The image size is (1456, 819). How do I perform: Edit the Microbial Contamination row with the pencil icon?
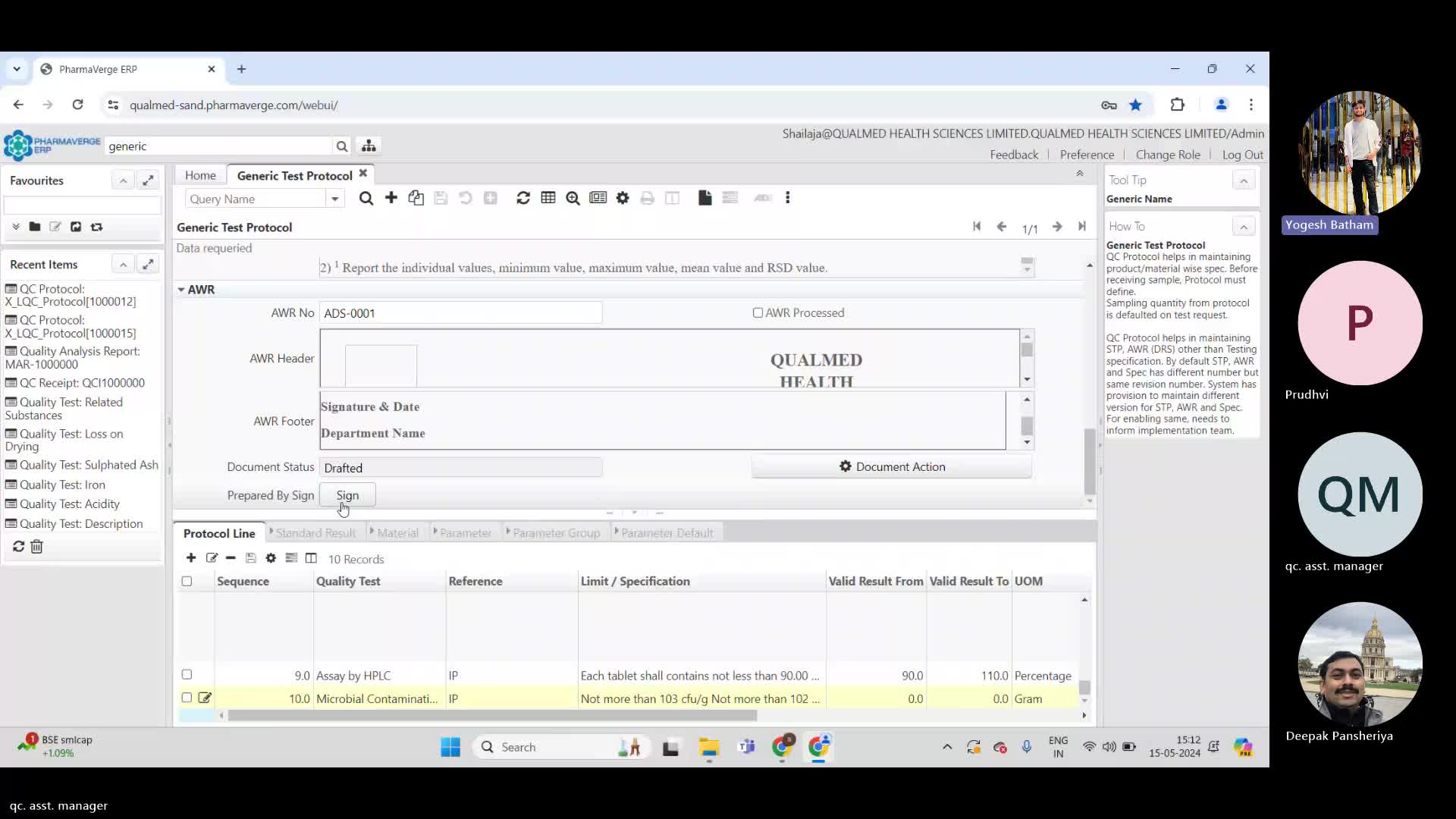(205, 698)
